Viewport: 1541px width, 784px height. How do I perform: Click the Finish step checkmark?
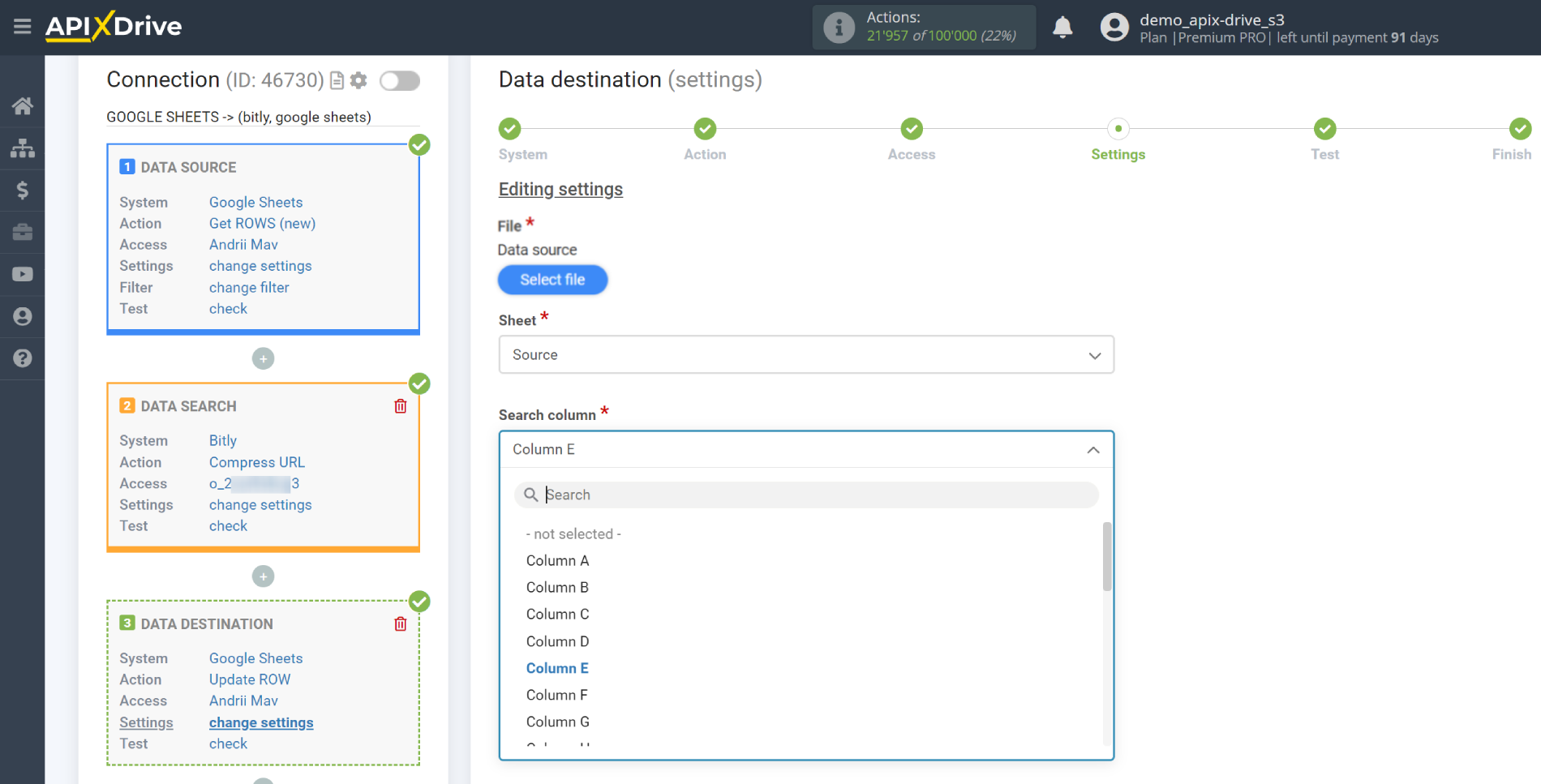pyautogui.click(x=1520, y=129)
